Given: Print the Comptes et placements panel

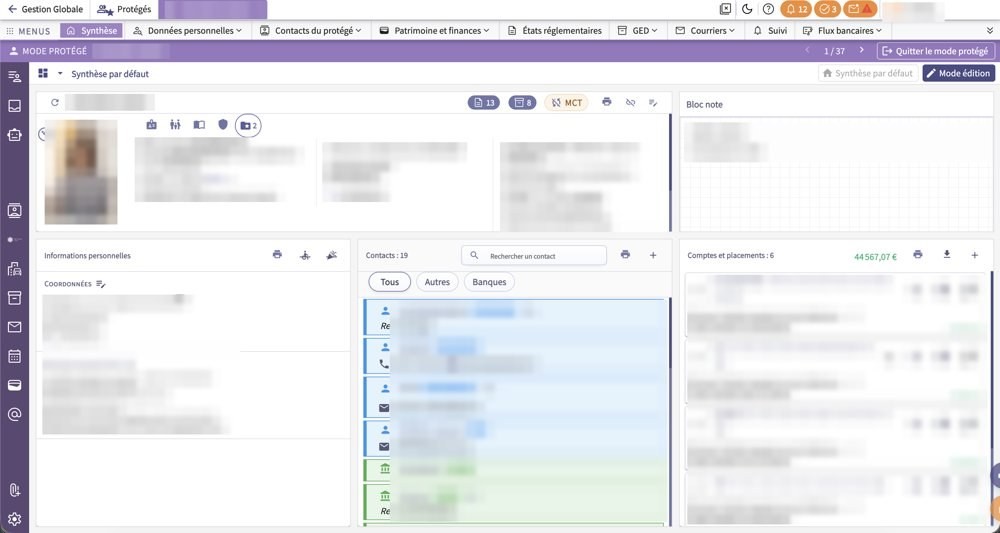Looking at the screenshot, I should [x=918, y=255].
